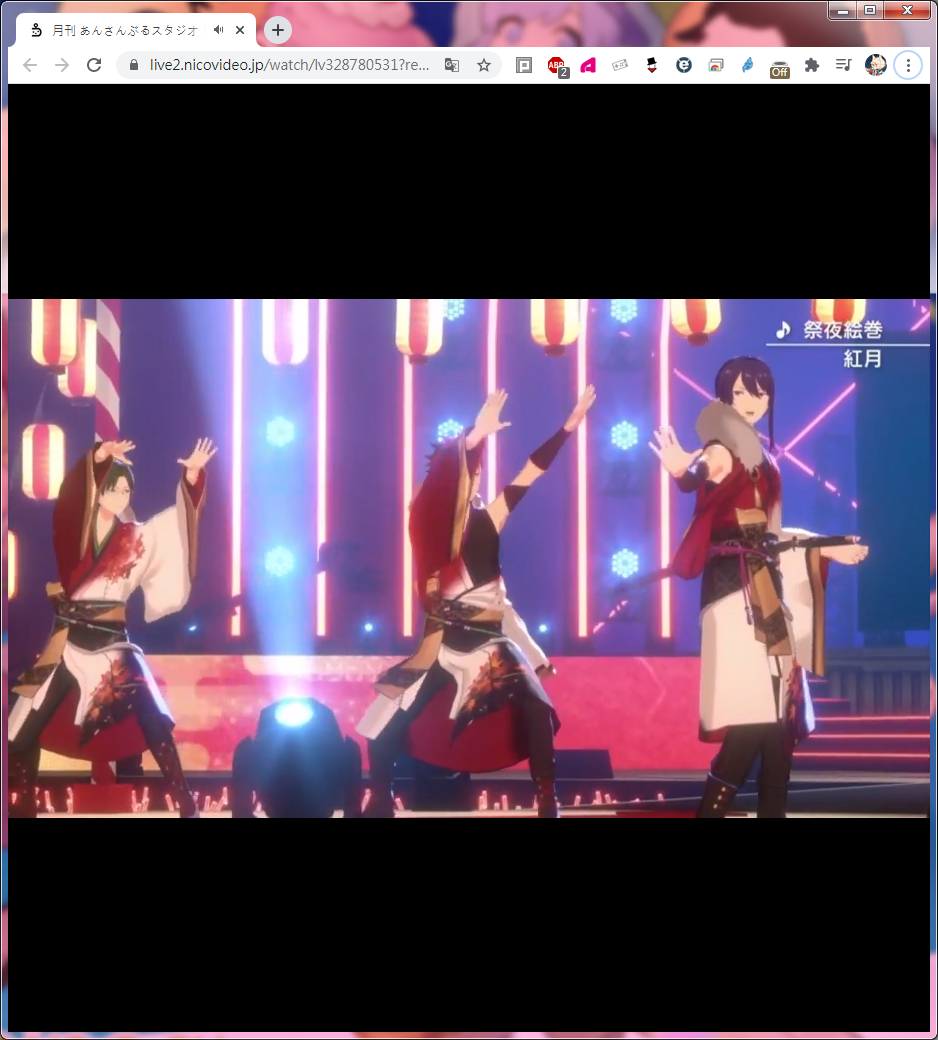
Task: Close the Chrome window
Action: pos(907,11)
